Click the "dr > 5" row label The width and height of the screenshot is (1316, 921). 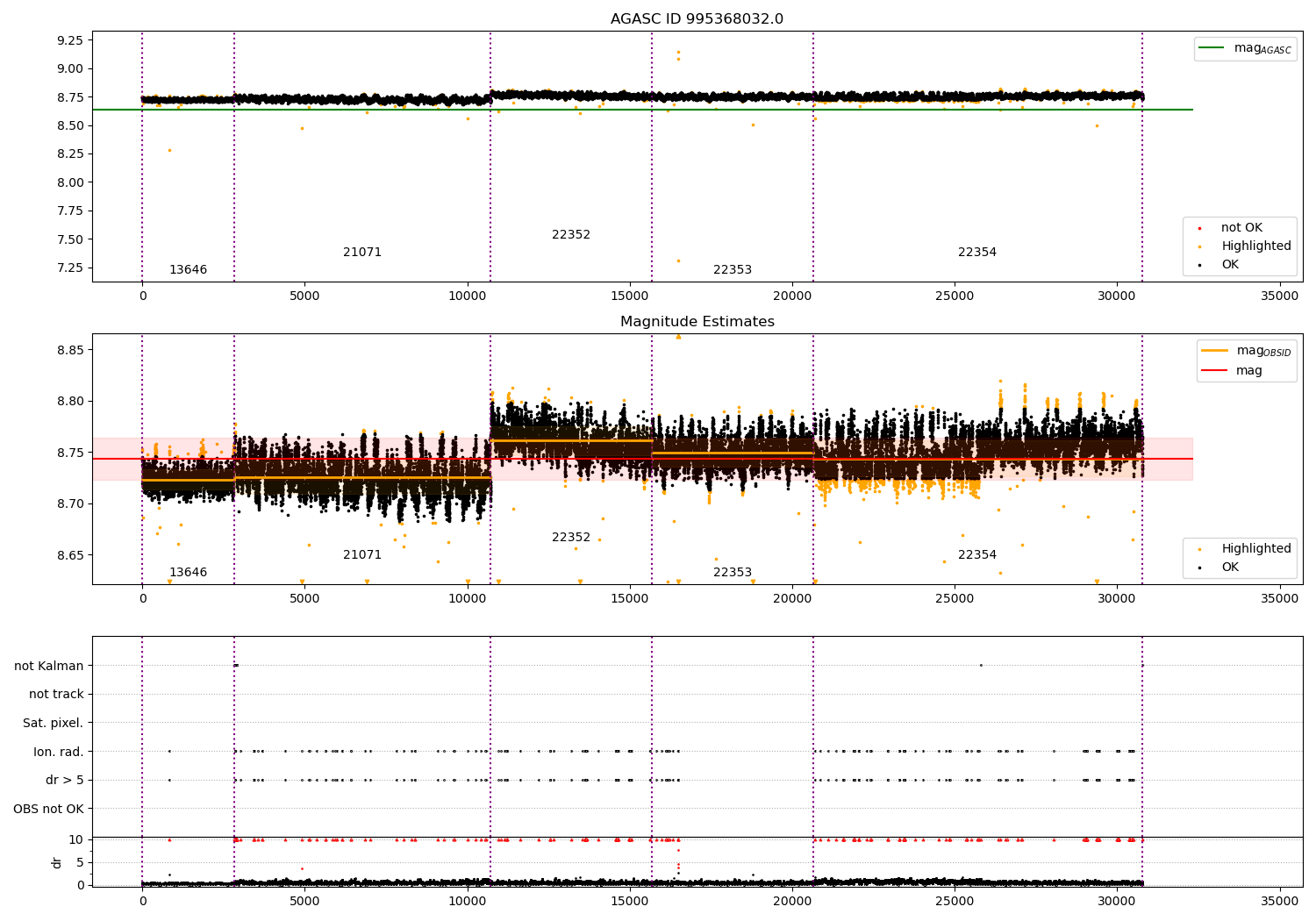pos(65,780)
